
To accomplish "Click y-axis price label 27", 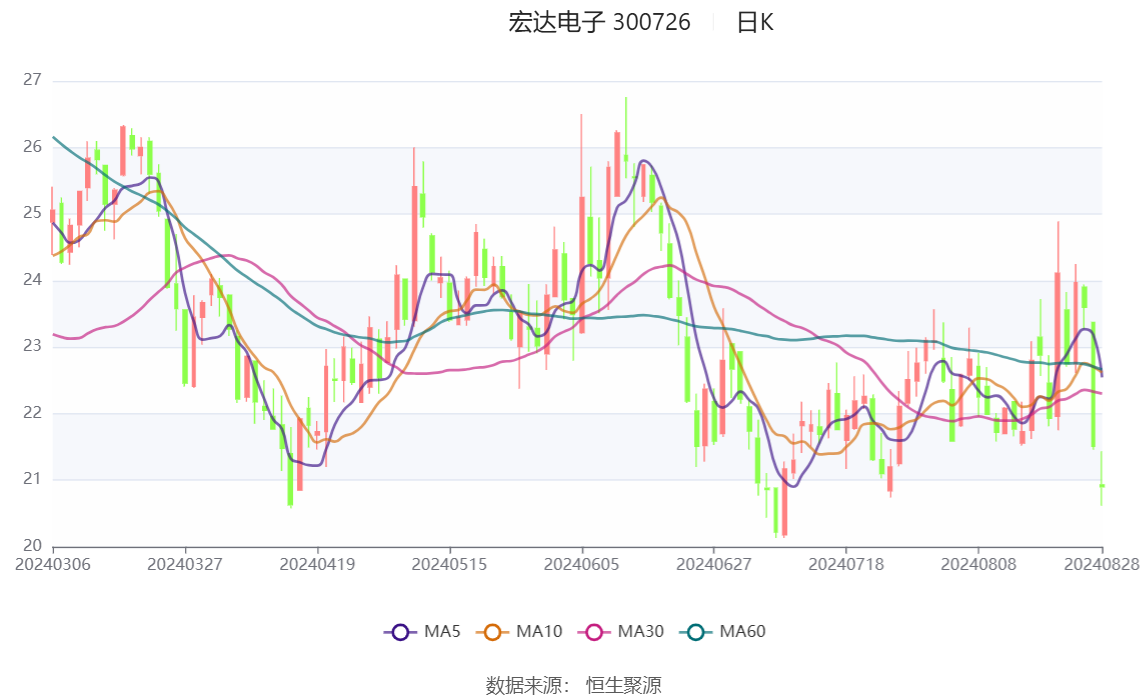I will click(32, 80).
